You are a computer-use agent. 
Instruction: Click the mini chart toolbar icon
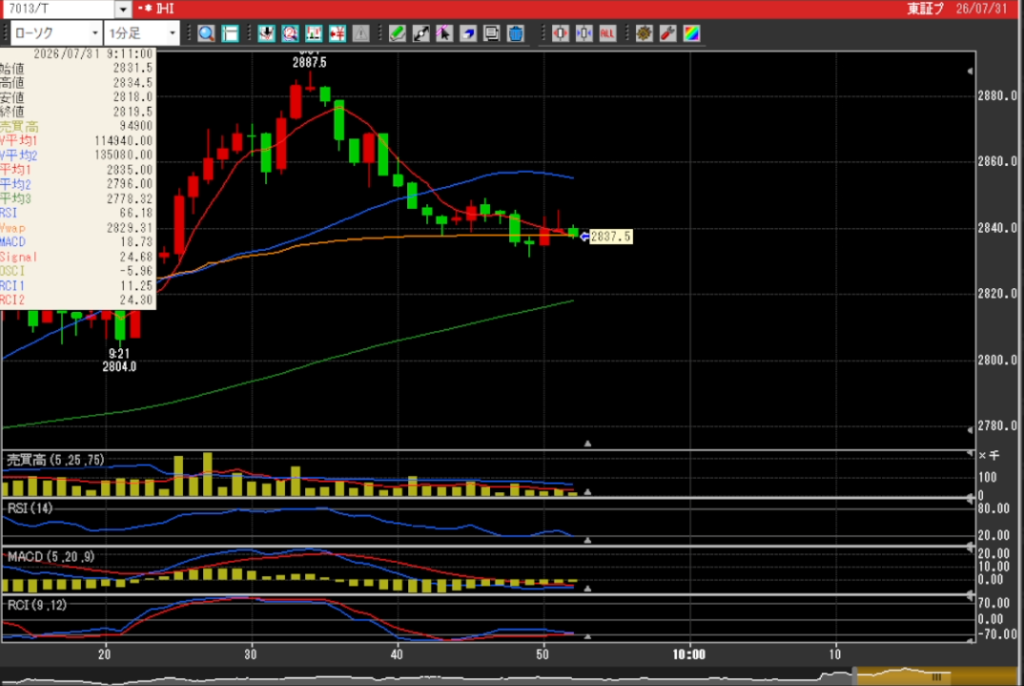coord(313,33)
